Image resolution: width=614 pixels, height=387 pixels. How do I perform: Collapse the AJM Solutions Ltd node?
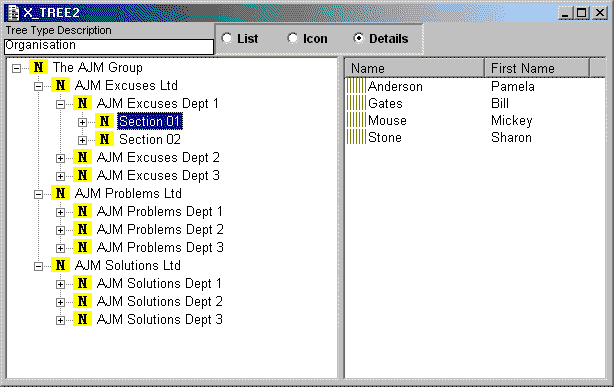coord(38,267)
